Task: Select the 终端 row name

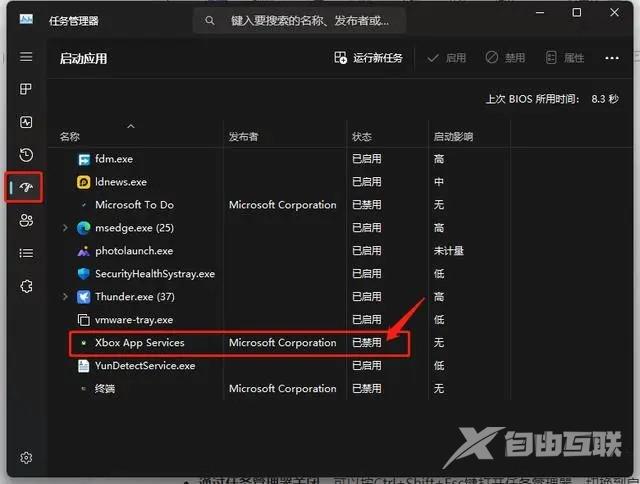Action: (x=105, y=389)
